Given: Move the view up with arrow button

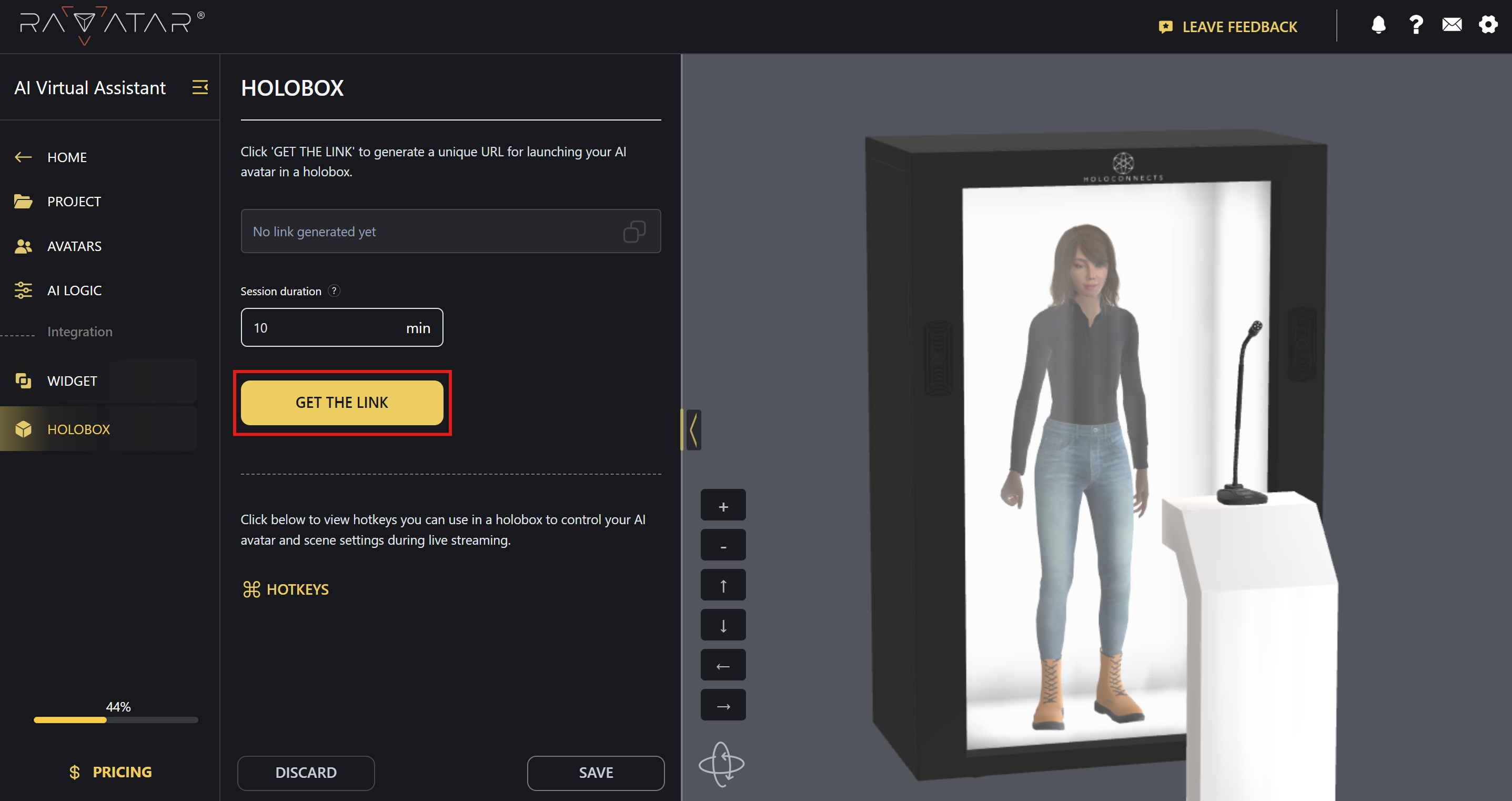Looking at the screenshot, I should tap(723, 585).
